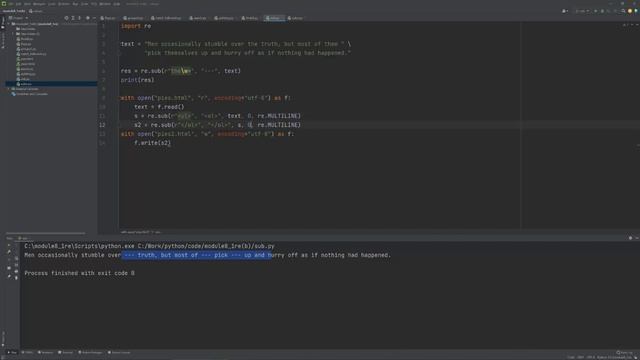
Task: Open Run panel settings gear
Action: pos(630,238)
